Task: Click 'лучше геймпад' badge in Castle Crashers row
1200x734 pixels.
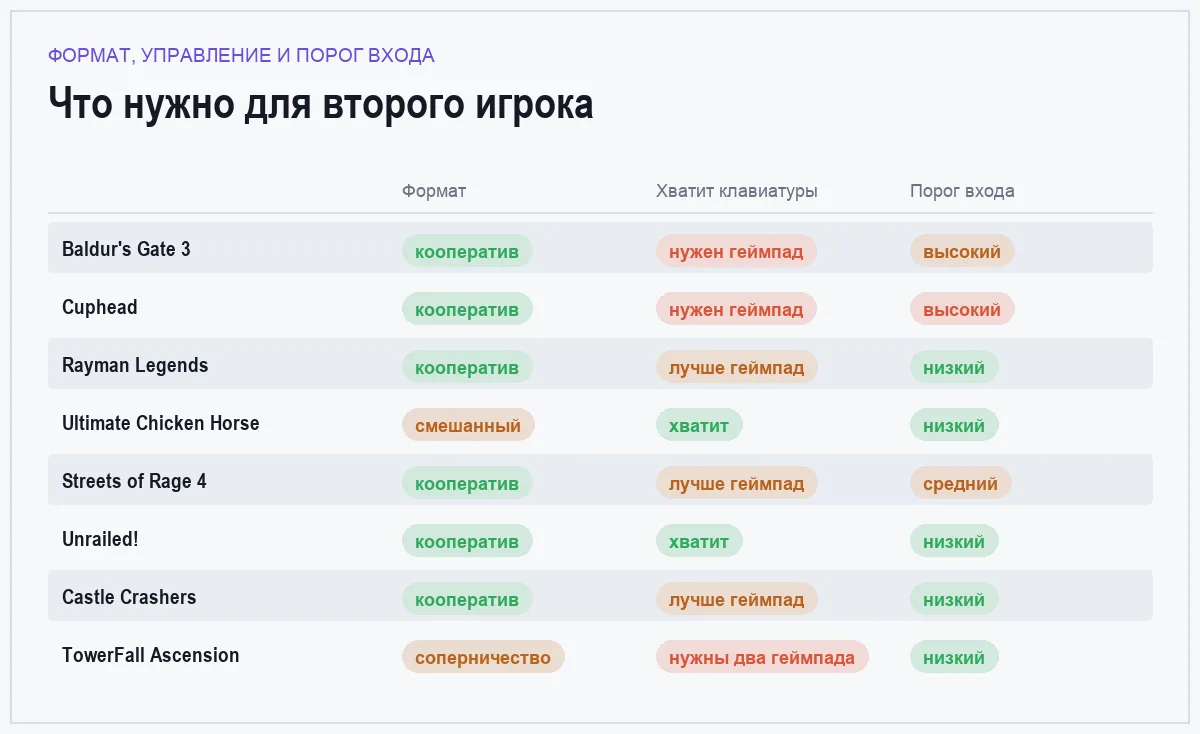Action: [x=737, y=599]
